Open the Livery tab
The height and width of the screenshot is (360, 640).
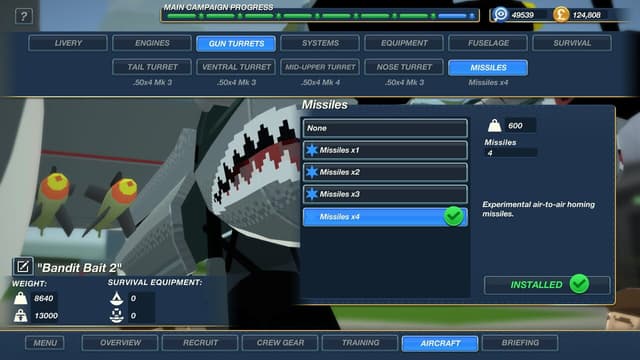(68, 43)
